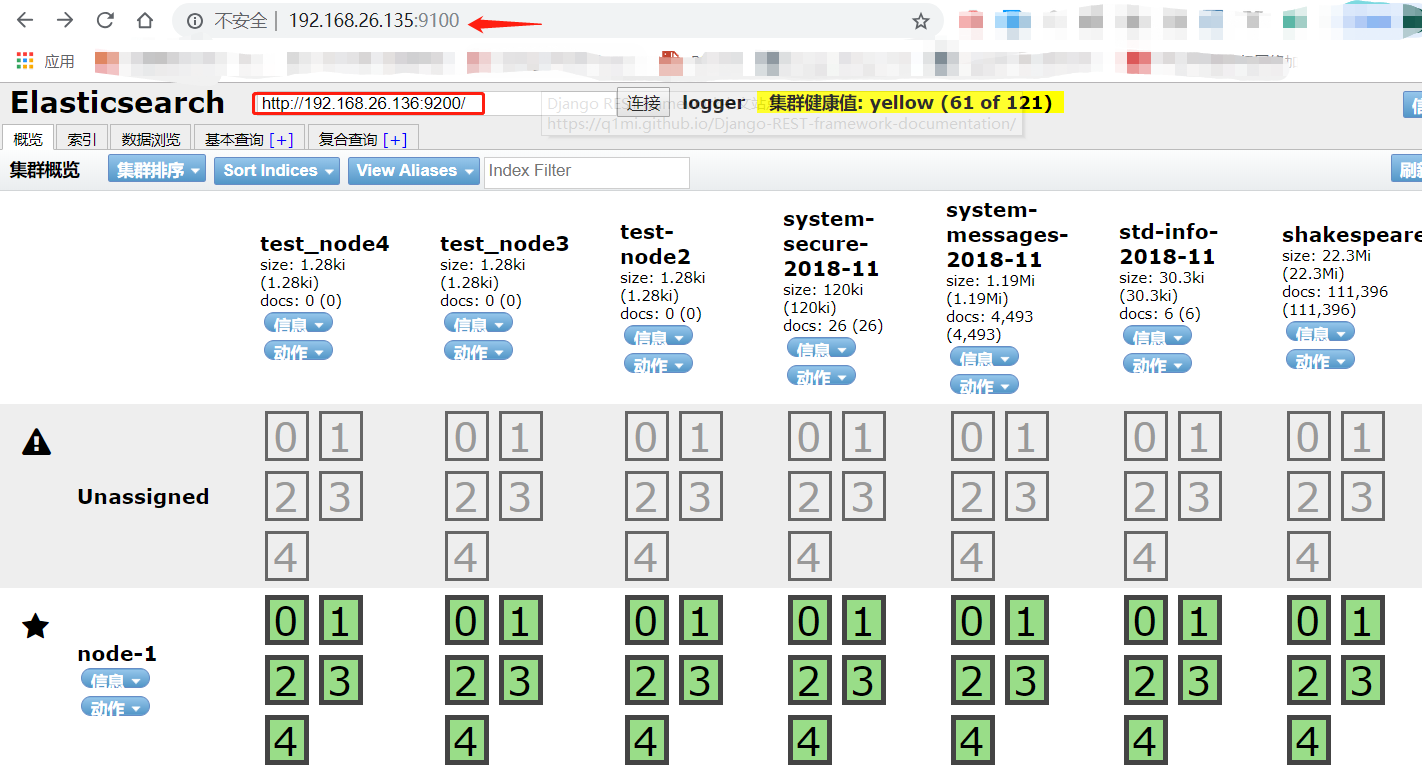
Task: Click the system-secure-2018-11 index title
Action: (x=831, y=244)
